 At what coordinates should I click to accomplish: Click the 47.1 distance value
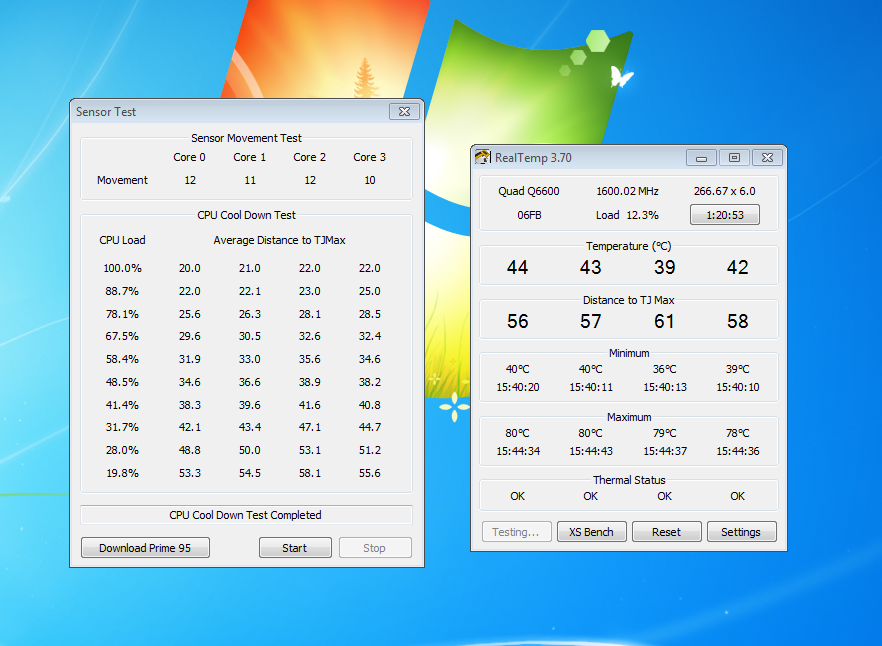[309, 427]
